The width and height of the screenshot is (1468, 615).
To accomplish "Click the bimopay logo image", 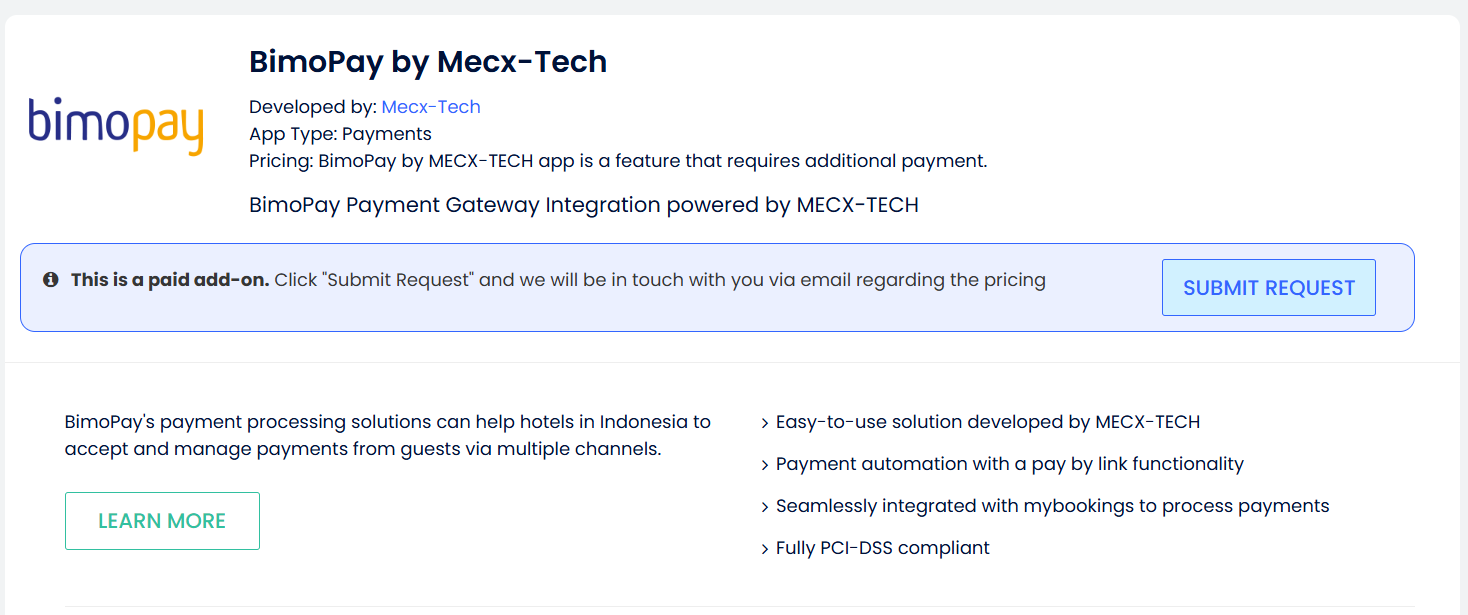I will pyautogui.click(x=116, y=126).
